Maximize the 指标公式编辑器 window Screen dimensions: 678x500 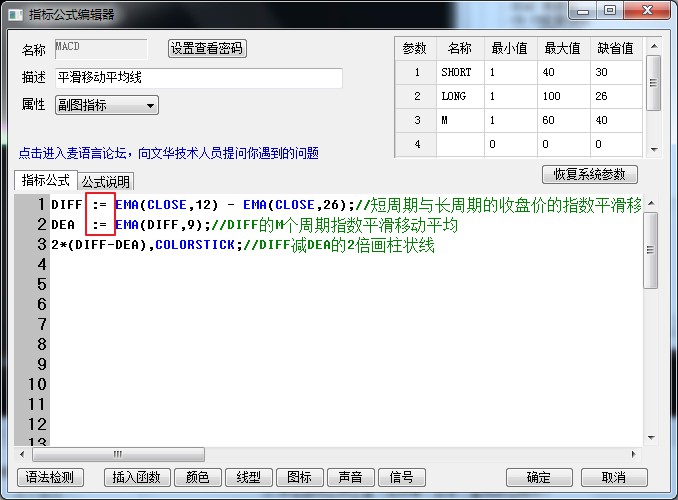coord(610,10)
